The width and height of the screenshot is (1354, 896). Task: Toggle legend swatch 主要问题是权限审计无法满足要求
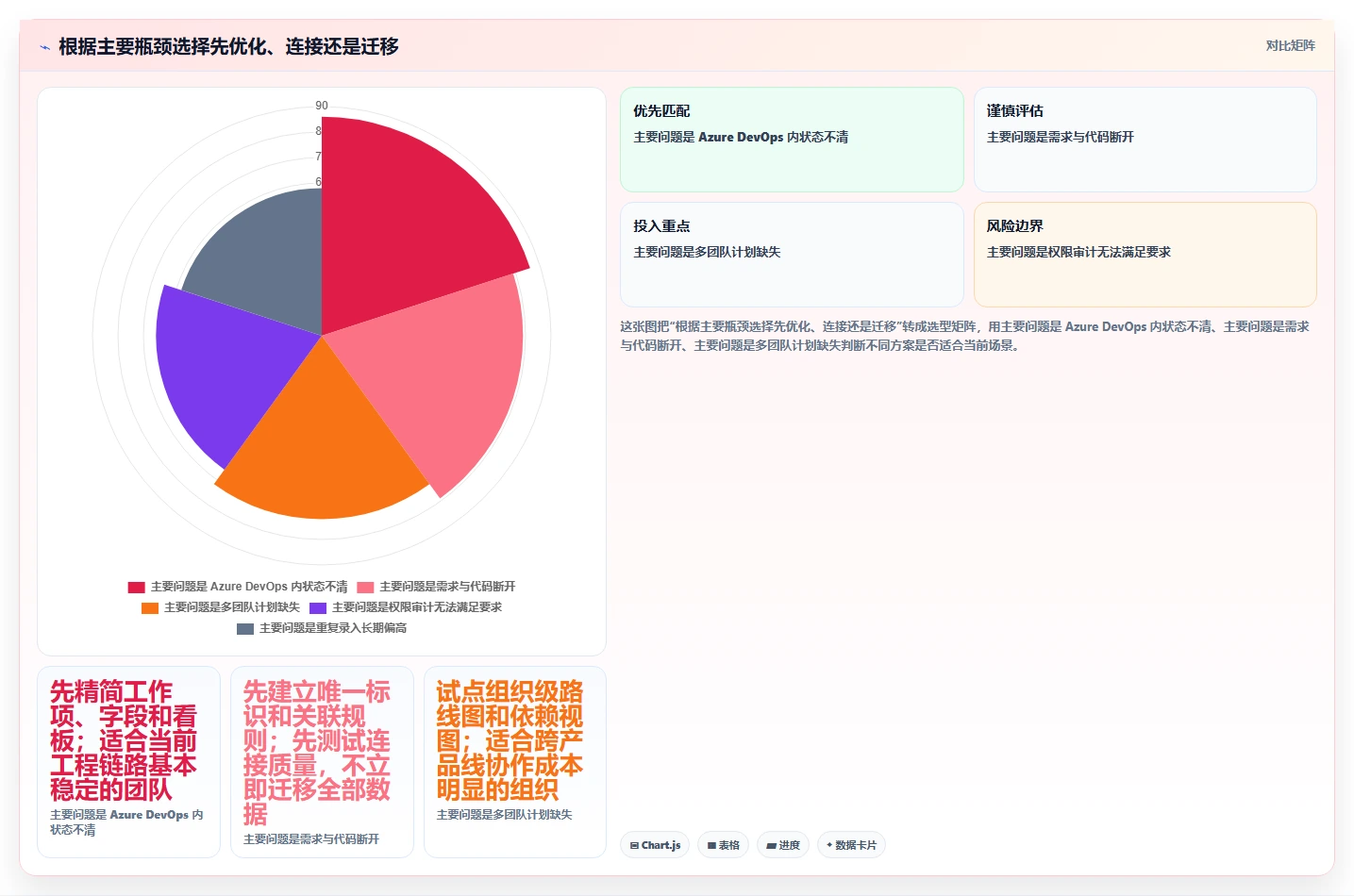click(x=318, y=607)
